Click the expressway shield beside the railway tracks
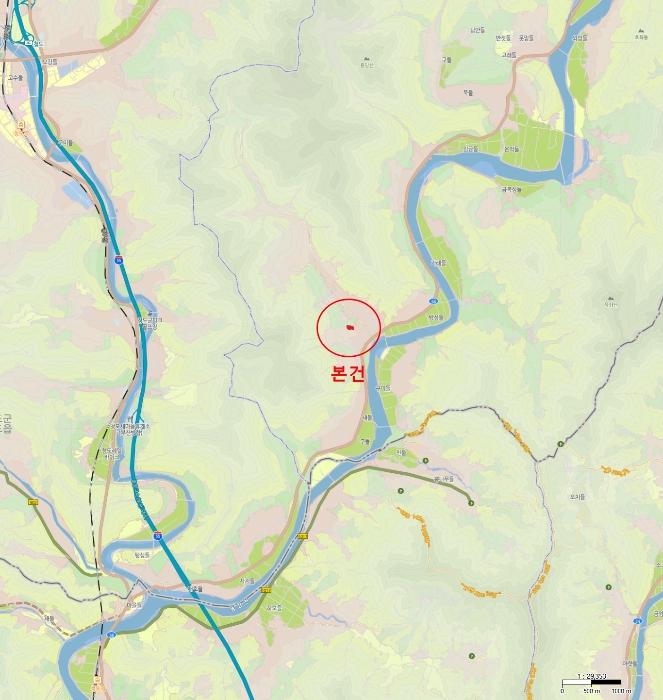 click(119, 259)
